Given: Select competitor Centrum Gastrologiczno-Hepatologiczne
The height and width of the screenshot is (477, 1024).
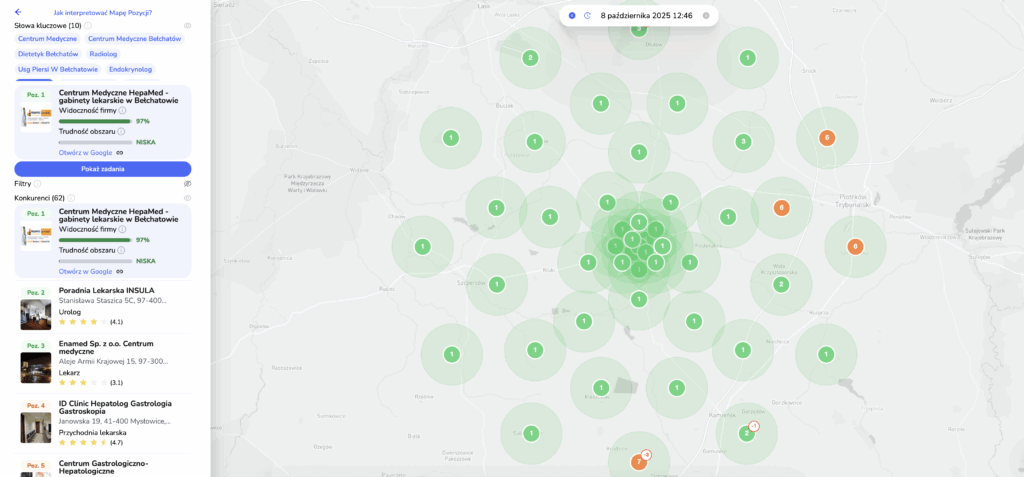Looking at the screenshot, I should coord(104,467).
